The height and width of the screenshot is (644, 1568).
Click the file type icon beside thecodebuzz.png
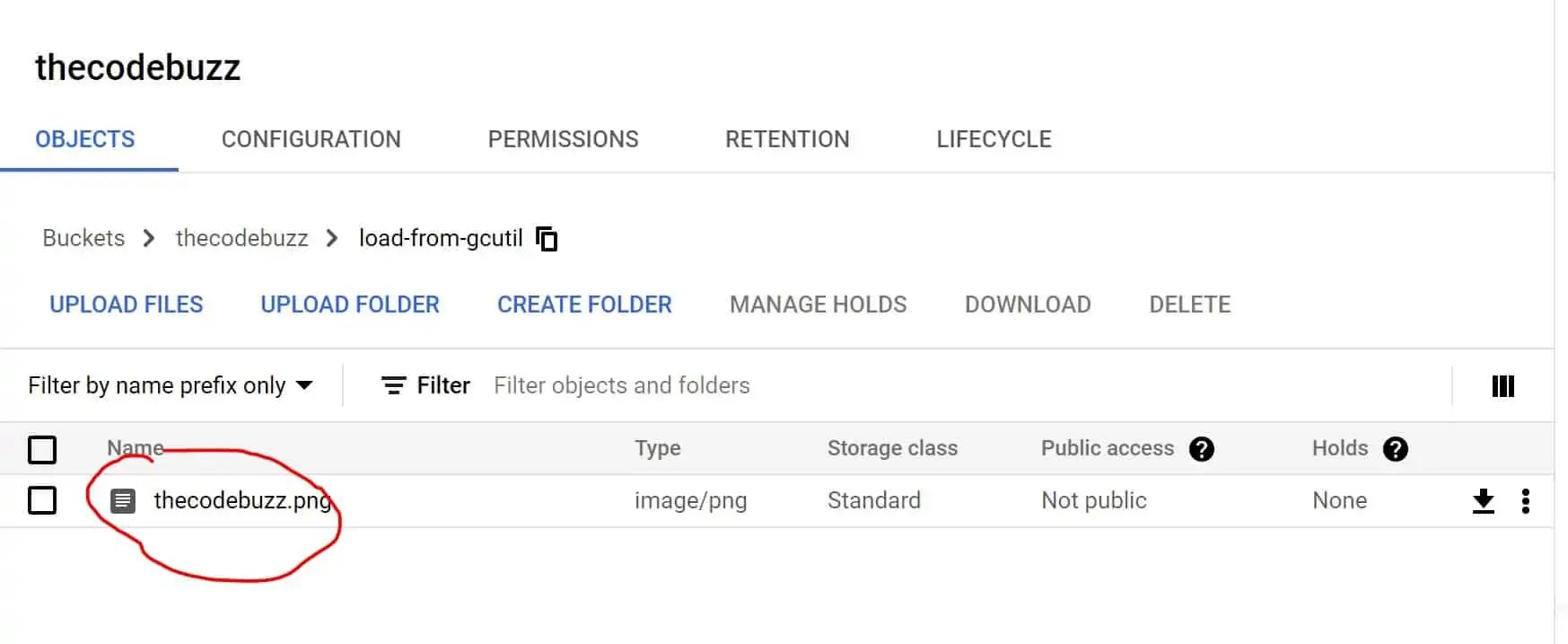pos(123,500)
